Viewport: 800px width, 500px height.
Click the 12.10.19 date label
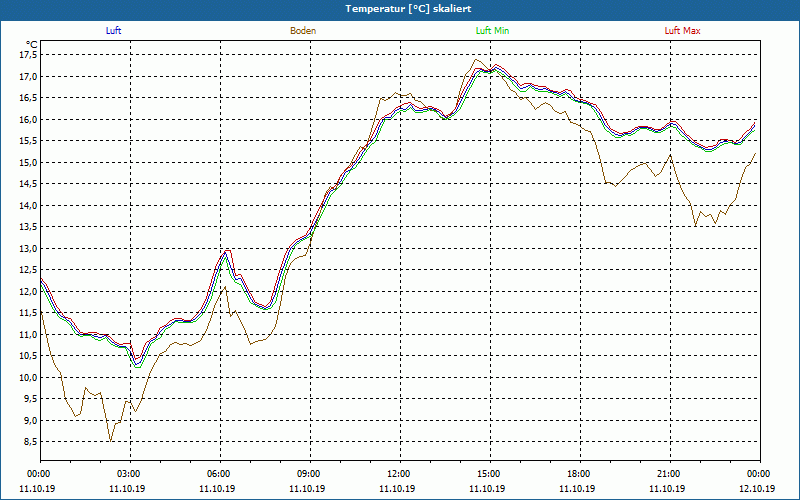(x=757, y=488)
